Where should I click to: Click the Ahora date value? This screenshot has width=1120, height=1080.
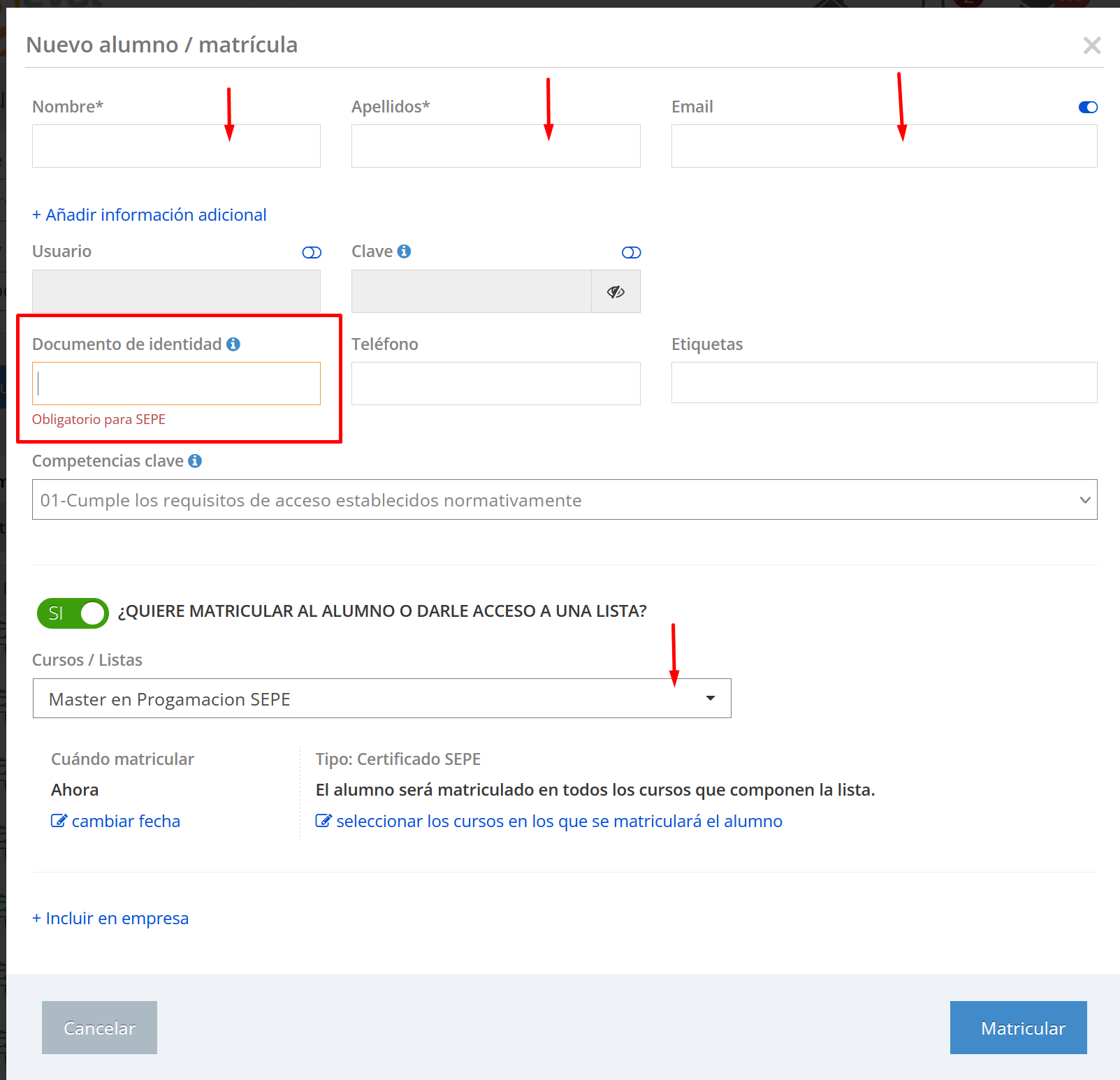[75, 790]
